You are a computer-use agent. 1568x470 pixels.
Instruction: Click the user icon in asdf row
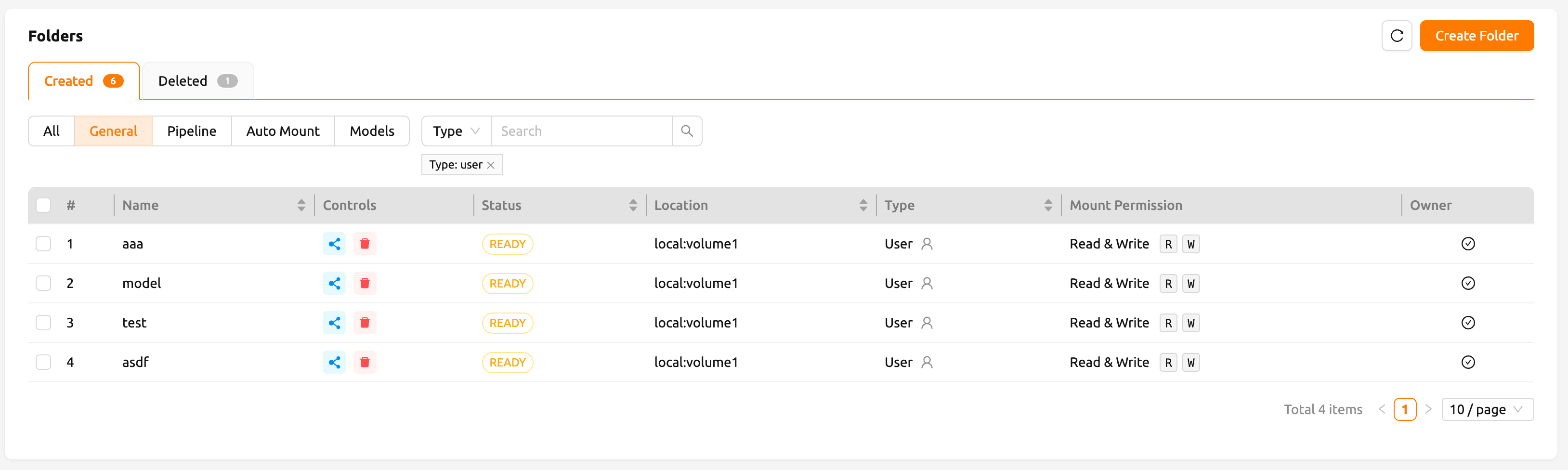927,363
